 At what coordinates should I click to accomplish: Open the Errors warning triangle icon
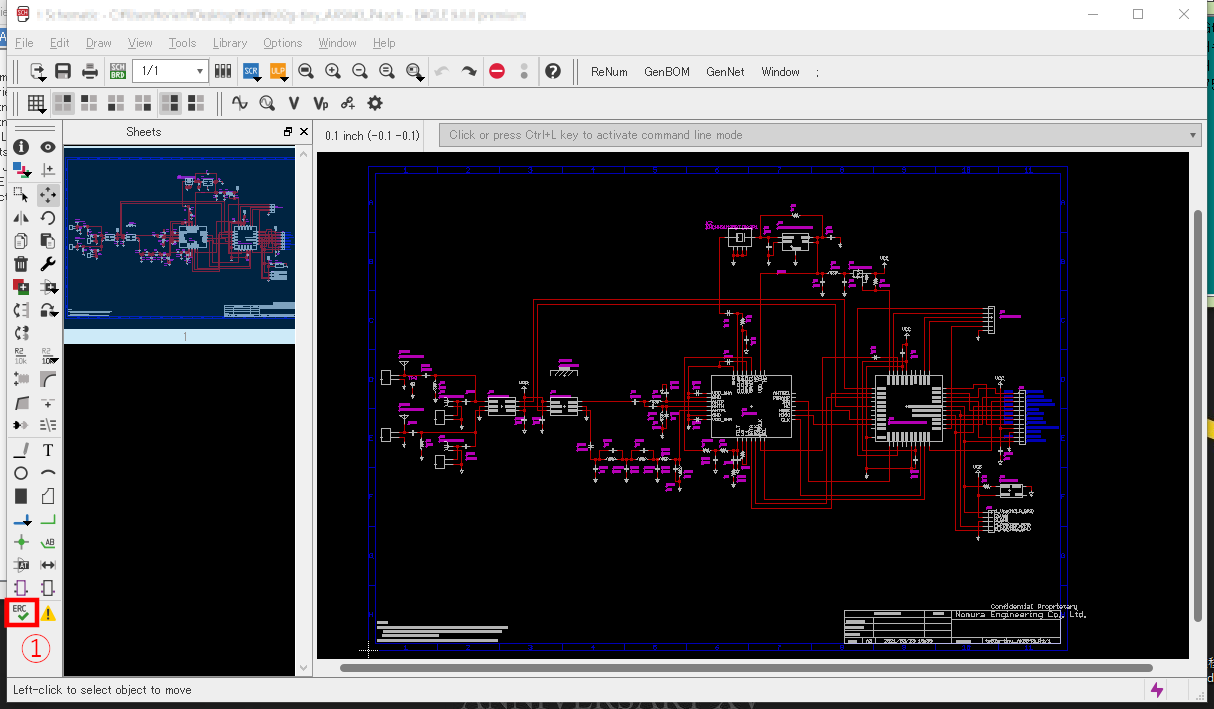coord(48,612)
